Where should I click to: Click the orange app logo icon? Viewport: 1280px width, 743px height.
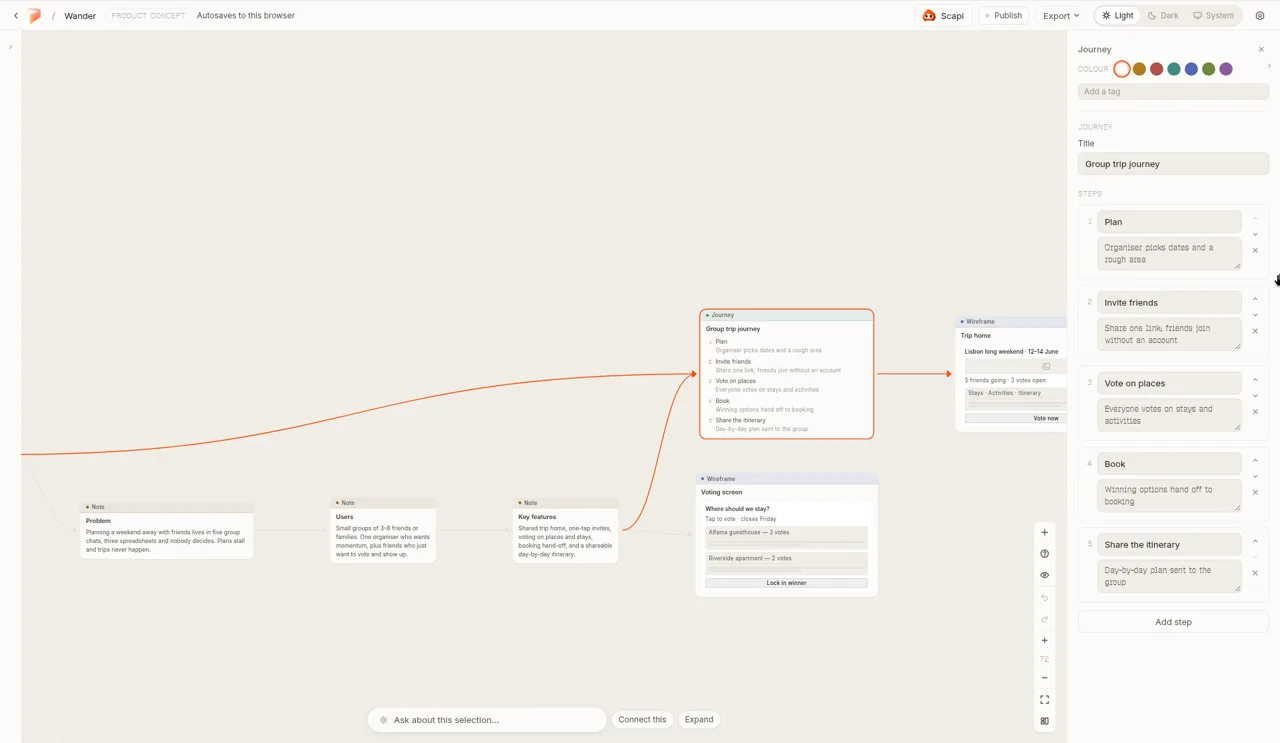pyautogui.click(x=35, y=16)
